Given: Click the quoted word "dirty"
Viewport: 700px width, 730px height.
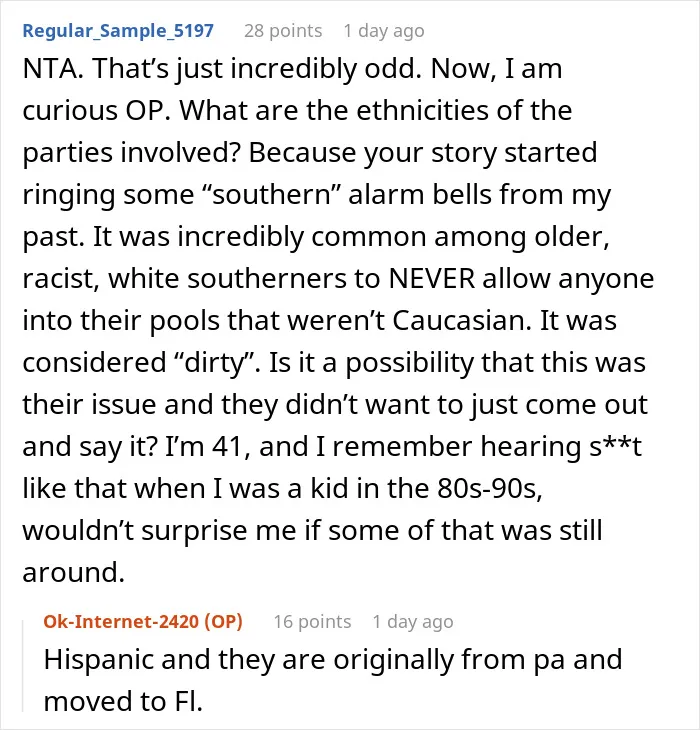Looking at the screenshot, I should [217, 362].
